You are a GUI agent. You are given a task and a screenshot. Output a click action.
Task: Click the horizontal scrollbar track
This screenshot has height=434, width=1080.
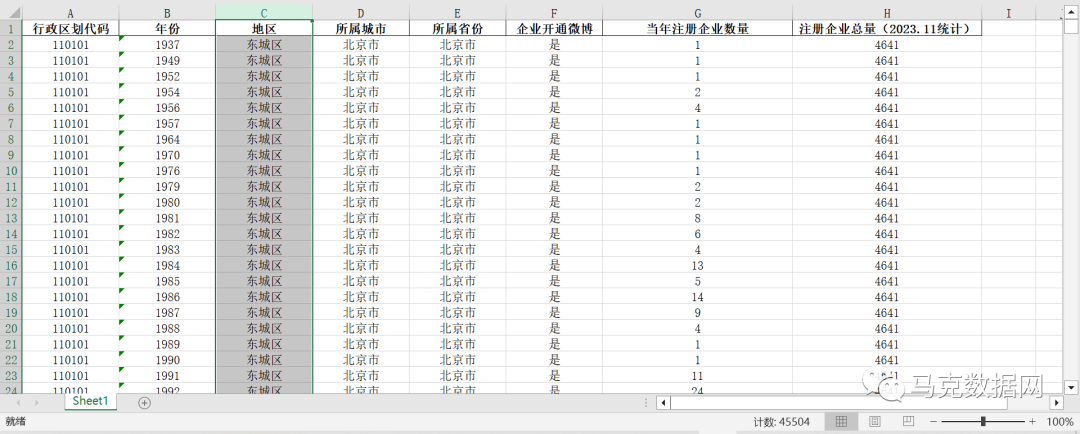(860, 402)
